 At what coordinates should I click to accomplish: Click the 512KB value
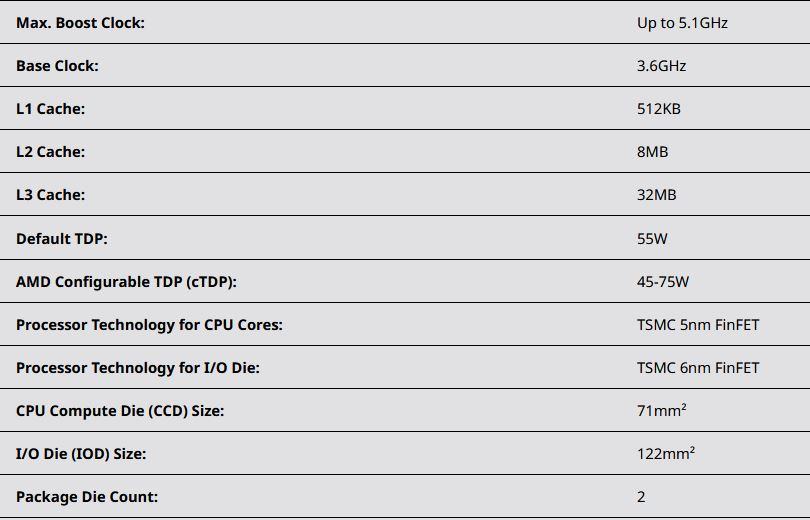[659, 108]
